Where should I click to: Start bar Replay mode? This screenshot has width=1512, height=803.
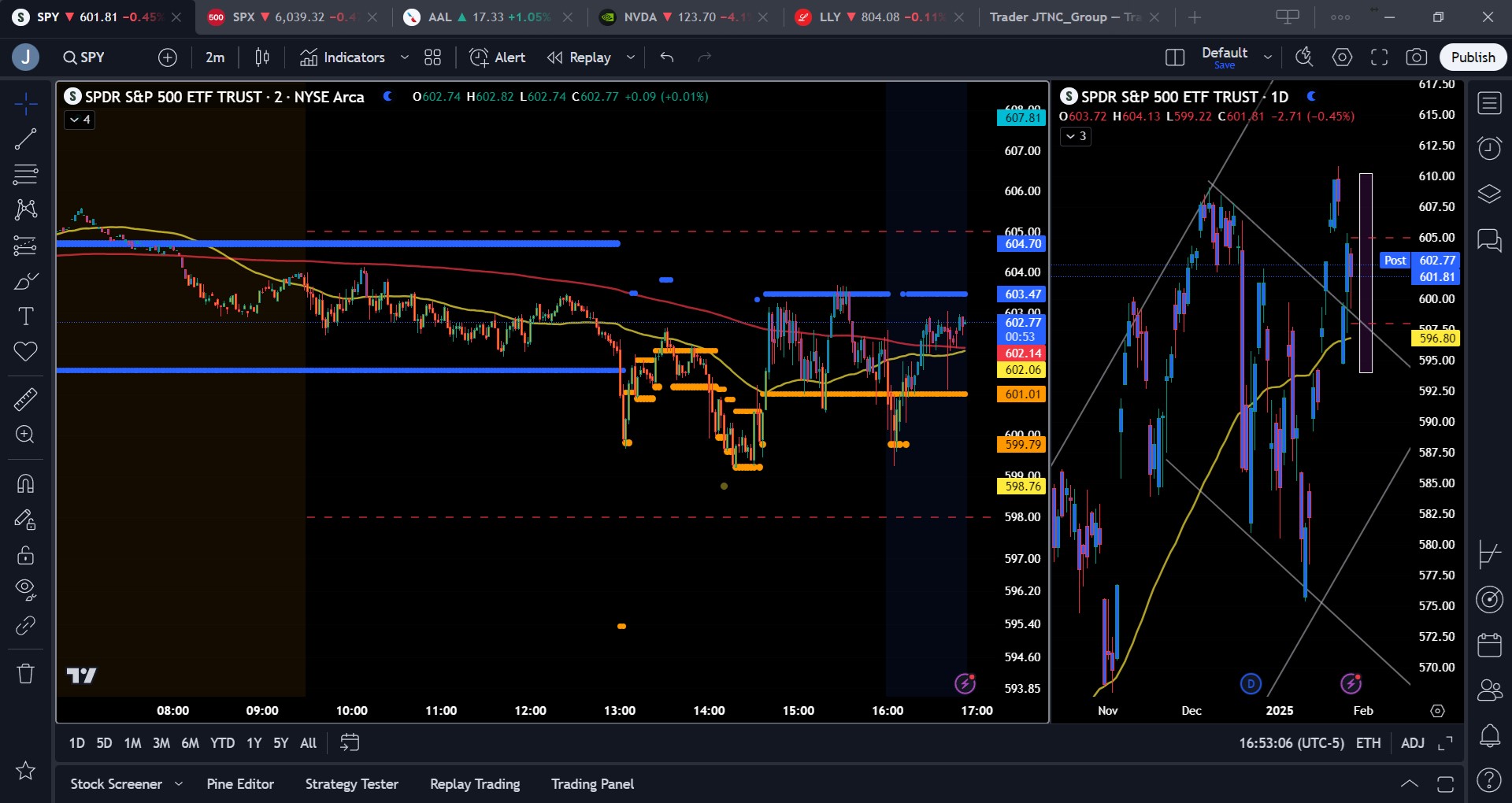tap(580, 57)
